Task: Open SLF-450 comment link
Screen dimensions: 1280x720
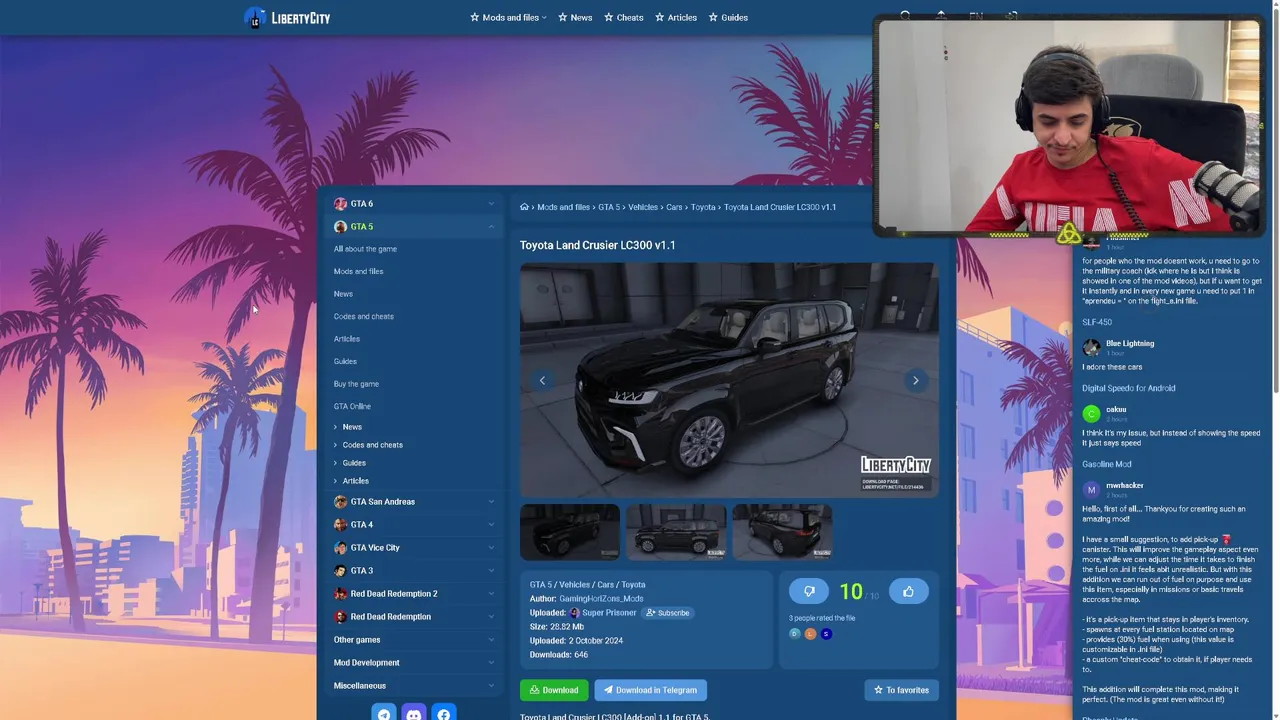Action: 1097,322
